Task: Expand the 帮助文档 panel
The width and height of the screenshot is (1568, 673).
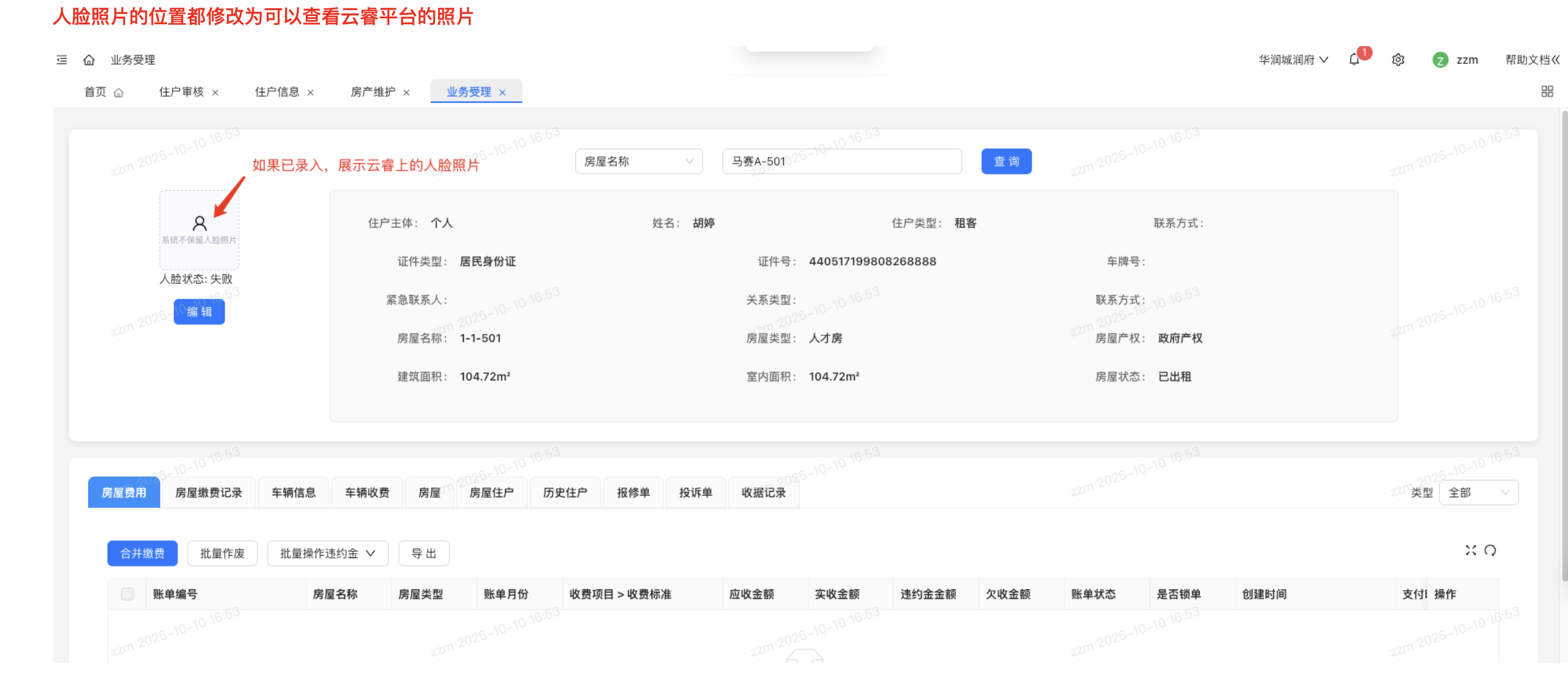Action: 1532,60
